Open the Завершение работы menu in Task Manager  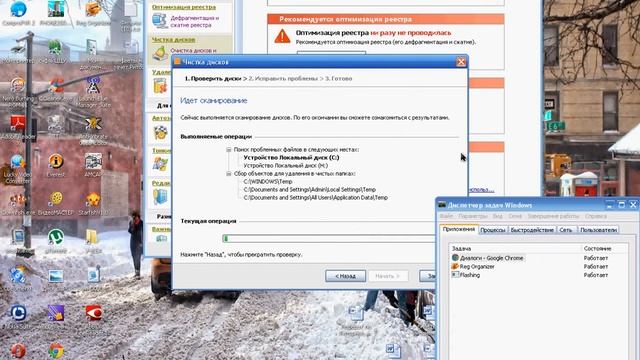[x=553, y=216]
